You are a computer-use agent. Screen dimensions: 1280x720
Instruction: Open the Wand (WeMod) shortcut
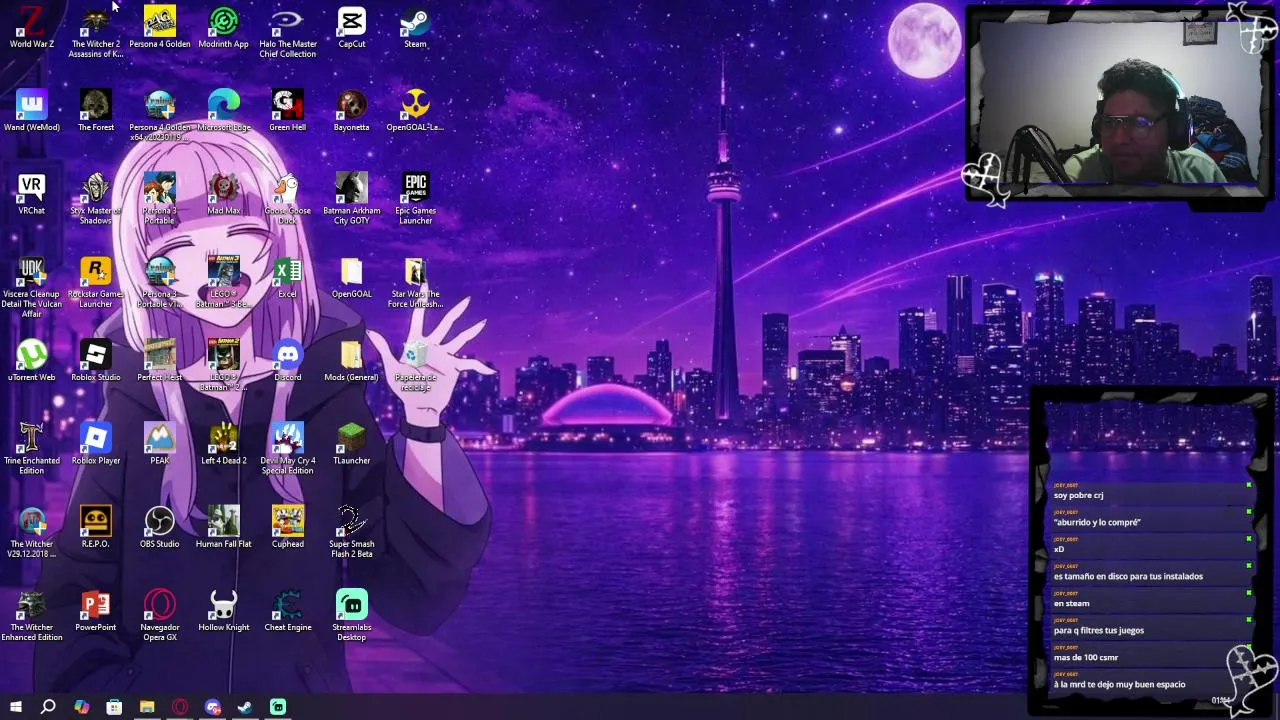click(32, 110)
